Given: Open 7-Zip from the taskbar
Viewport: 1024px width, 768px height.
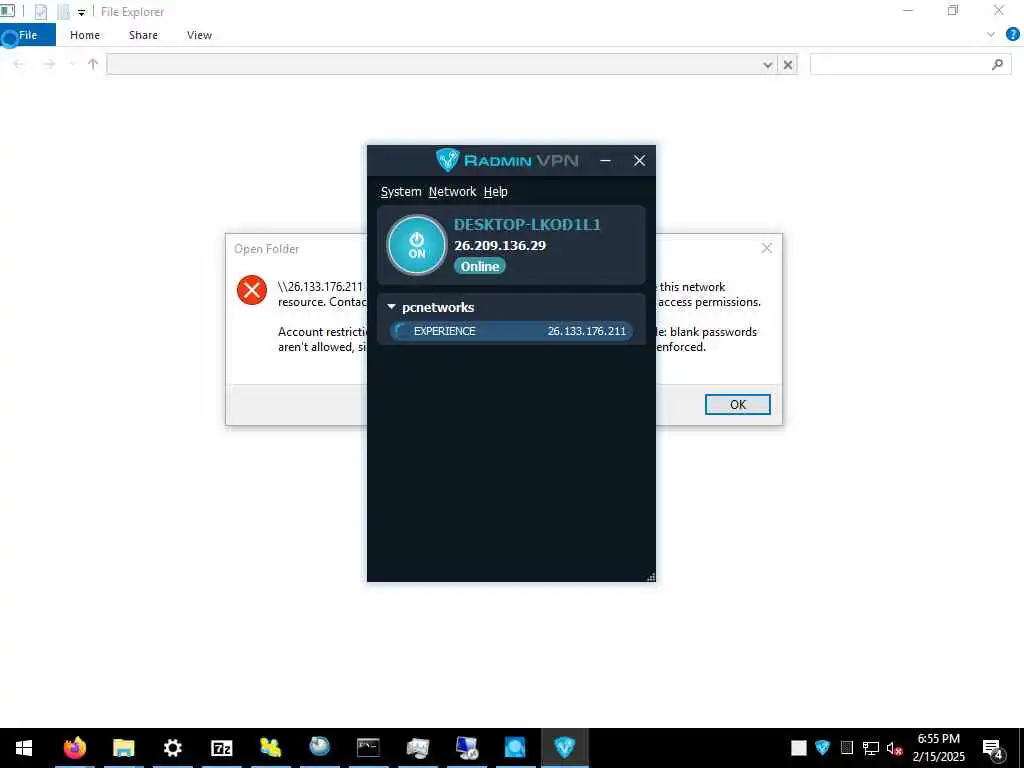Looking at the screenshot, I should 221,748.
